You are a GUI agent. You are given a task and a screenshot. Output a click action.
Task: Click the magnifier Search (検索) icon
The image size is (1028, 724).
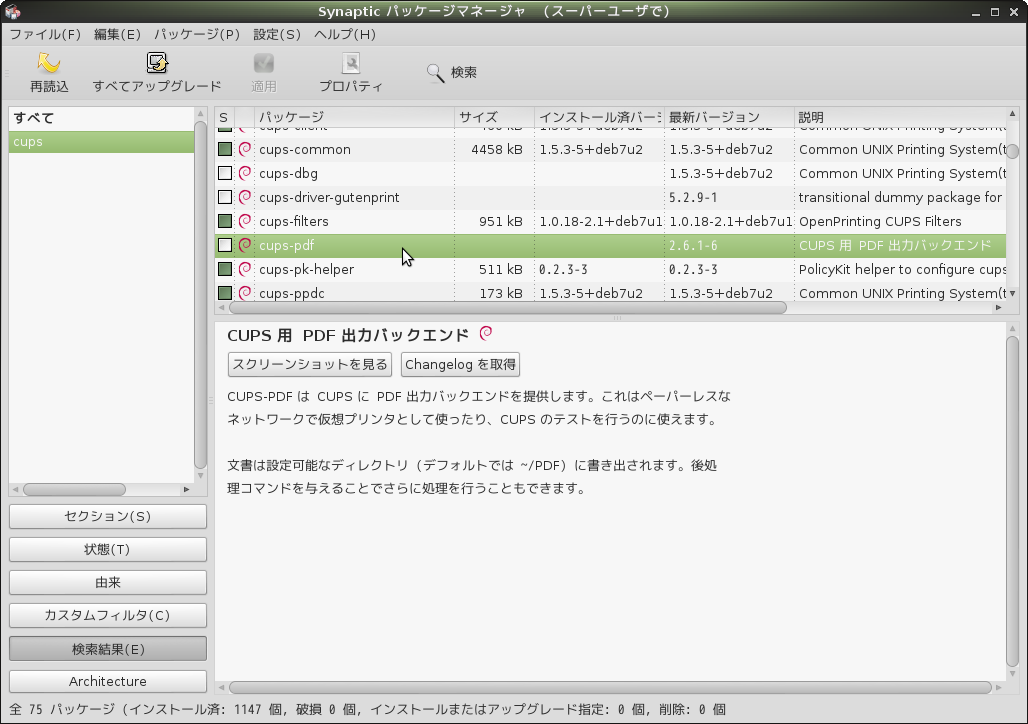pos(435,73)
